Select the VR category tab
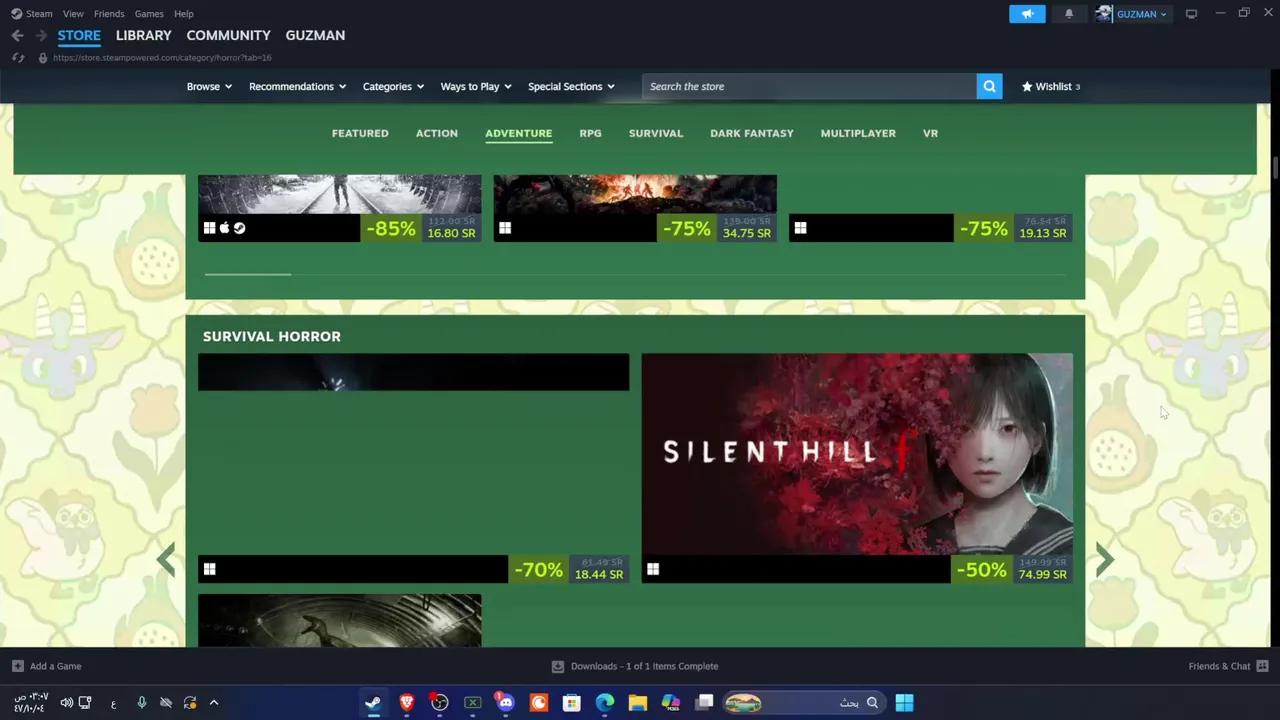Screen dimensions: 1280x720 pos(930,133)
